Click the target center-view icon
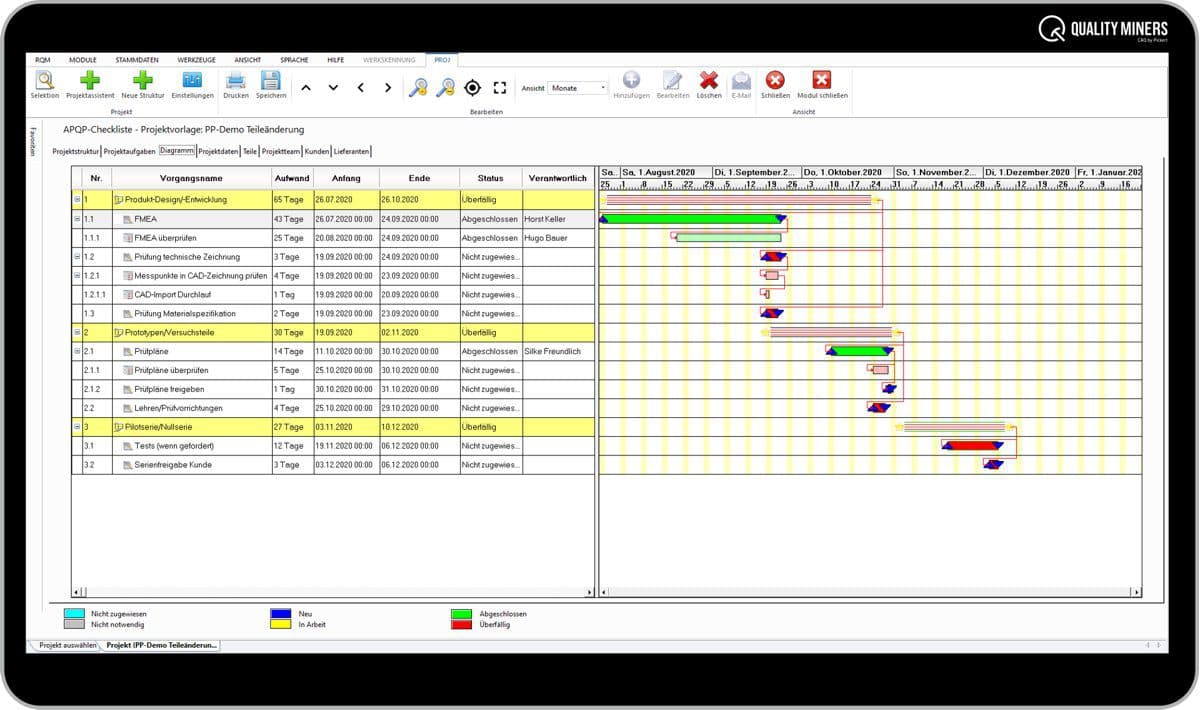 pos(473,88)
